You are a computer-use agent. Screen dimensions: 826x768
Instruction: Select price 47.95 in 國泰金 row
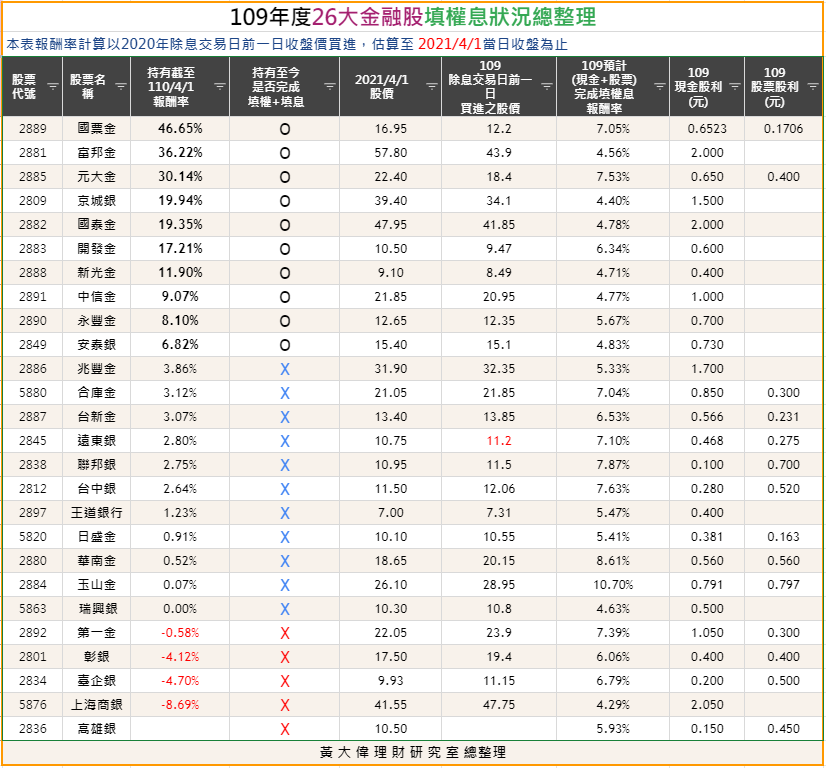[391, 225]
